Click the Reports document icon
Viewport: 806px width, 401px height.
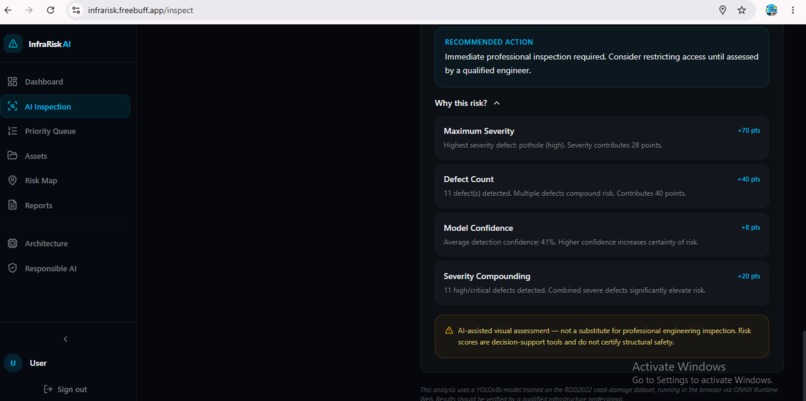click(x=13, y=205)
